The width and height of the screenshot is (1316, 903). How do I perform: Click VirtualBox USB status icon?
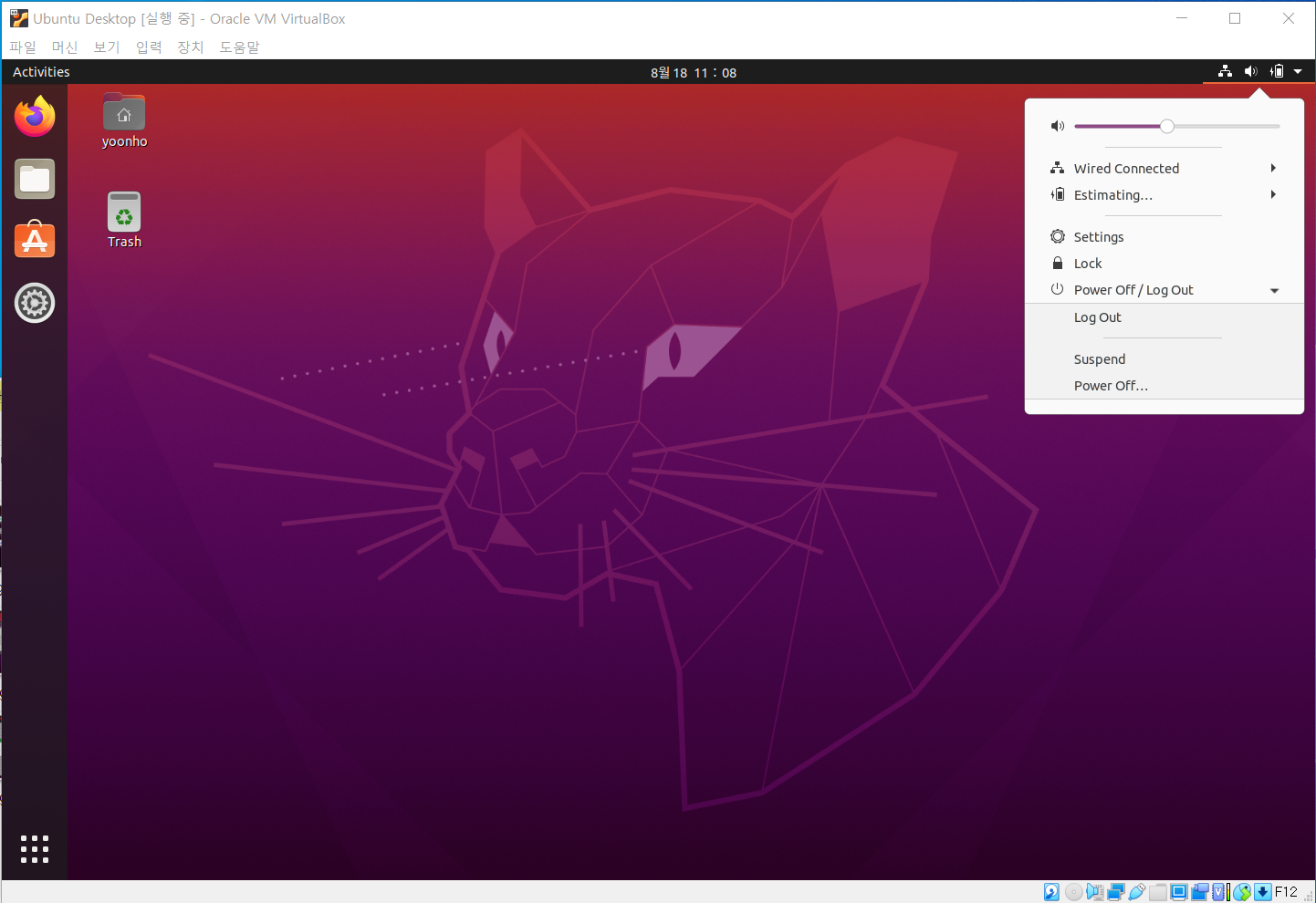coord(1137,892)
